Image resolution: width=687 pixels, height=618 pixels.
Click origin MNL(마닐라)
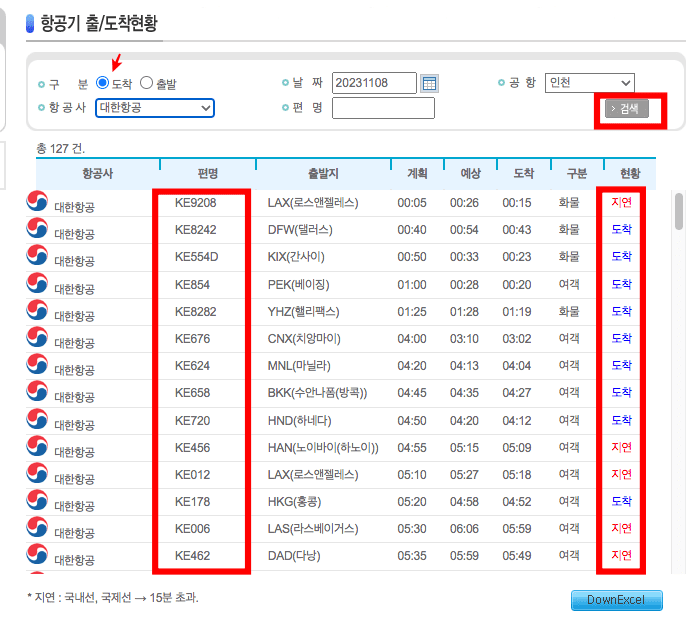(299, 366)
